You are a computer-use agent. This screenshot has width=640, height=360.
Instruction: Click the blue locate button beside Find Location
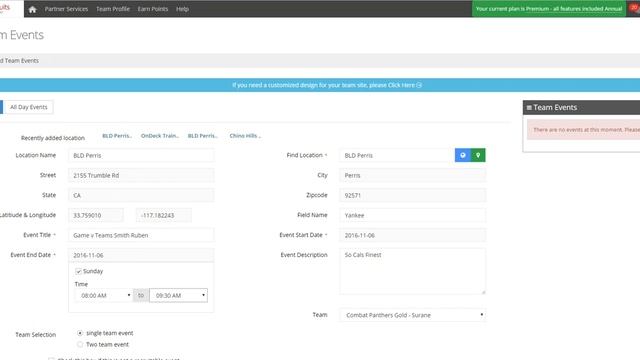[x=462, y=155]
